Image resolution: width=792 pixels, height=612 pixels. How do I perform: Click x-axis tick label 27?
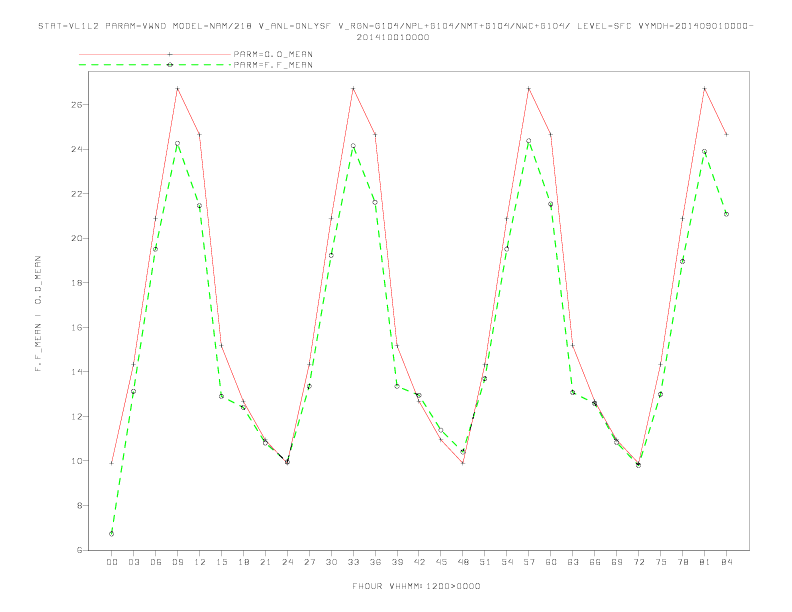pyautogui.click(x=309, y=562)
